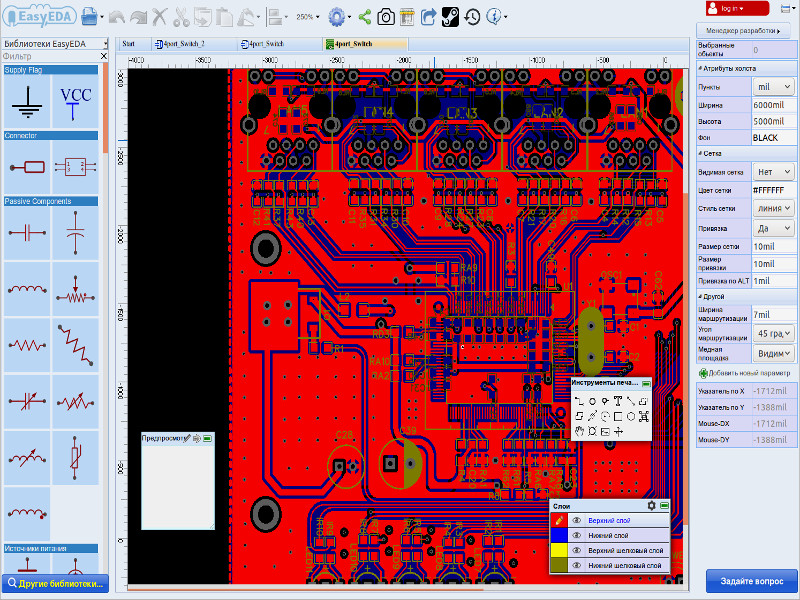Minimize the Предпросмотр panel
Image resolution: width=800 pixels, height=600 pixels.
[207, 438]
